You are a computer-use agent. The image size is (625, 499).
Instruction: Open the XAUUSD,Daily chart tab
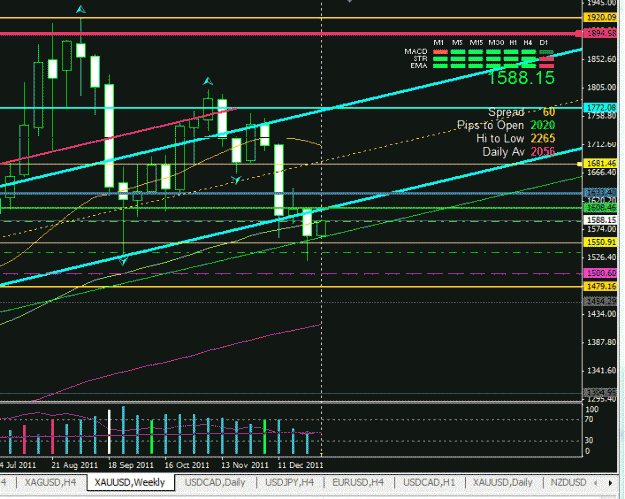coord(503,483)
